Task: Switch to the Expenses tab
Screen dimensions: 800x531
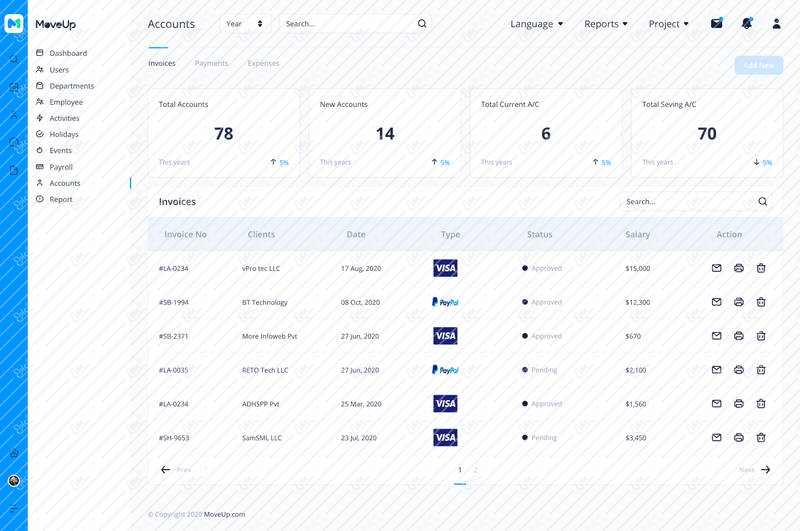Action: pyautogui.click(x=263, y=63)
